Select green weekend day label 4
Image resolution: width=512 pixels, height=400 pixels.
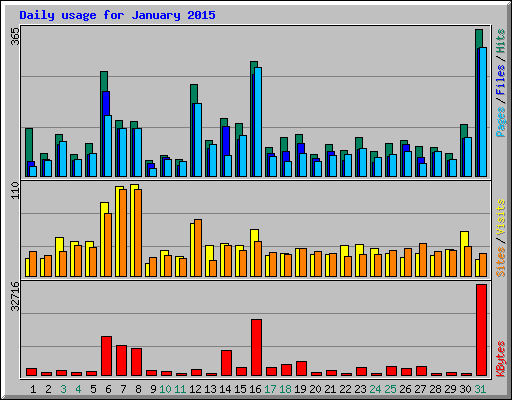pos(78,389)
